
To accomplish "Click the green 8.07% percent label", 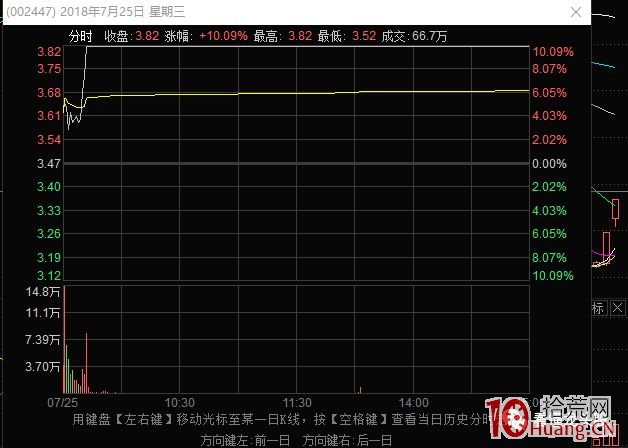I will tap(549, 257).
